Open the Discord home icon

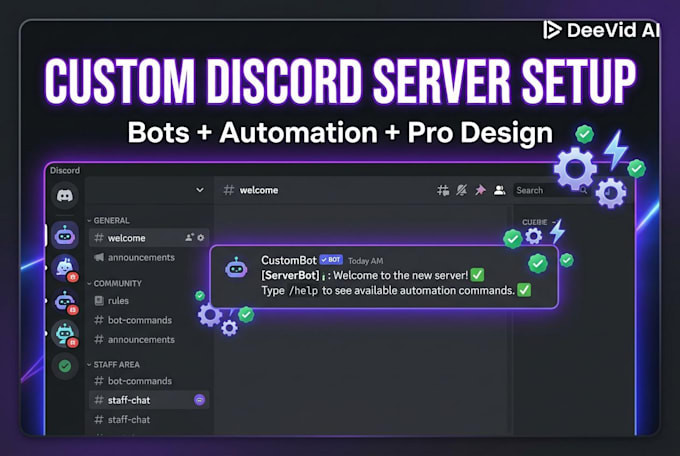[x=65, y=195]
